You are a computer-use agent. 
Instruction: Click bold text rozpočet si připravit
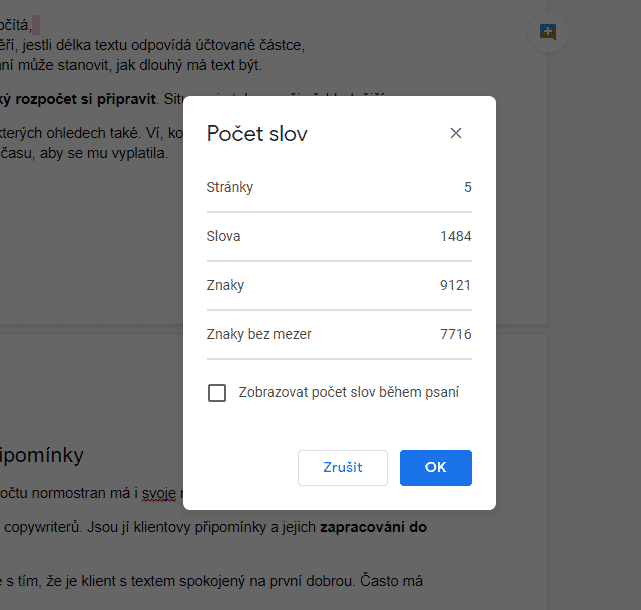85,99
